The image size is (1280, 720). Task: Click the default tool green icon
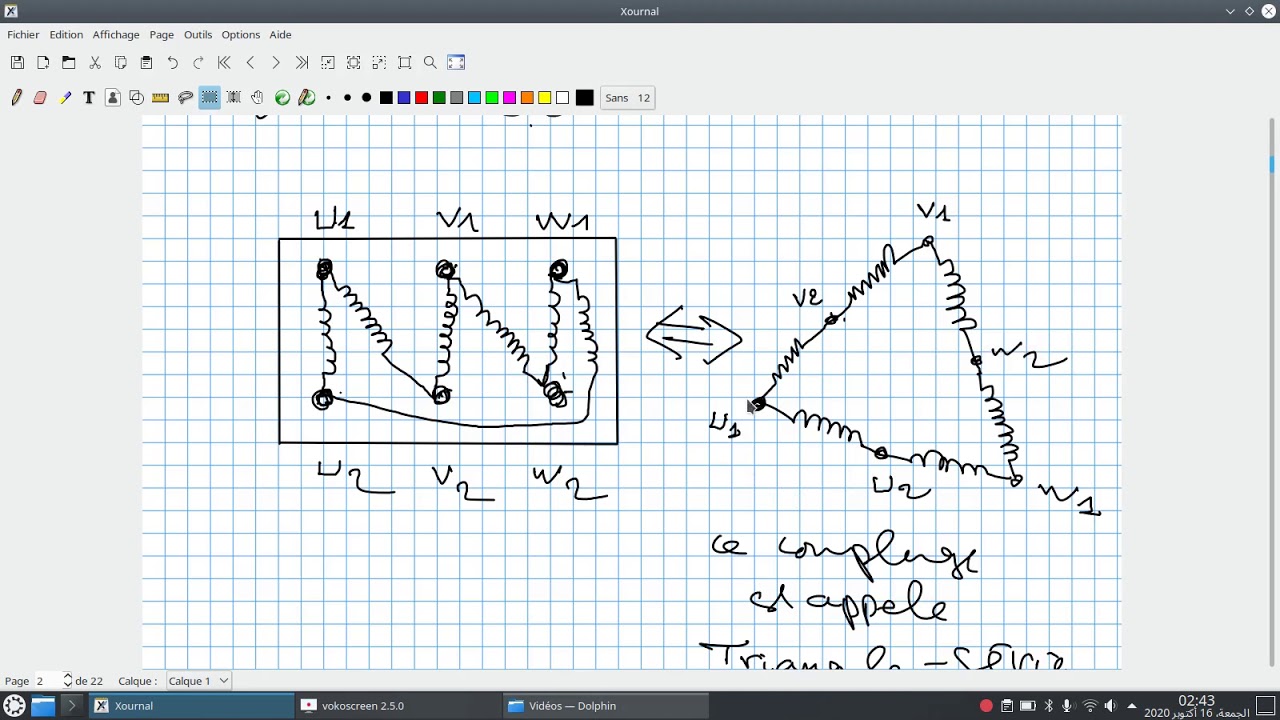tap(283, 98)
